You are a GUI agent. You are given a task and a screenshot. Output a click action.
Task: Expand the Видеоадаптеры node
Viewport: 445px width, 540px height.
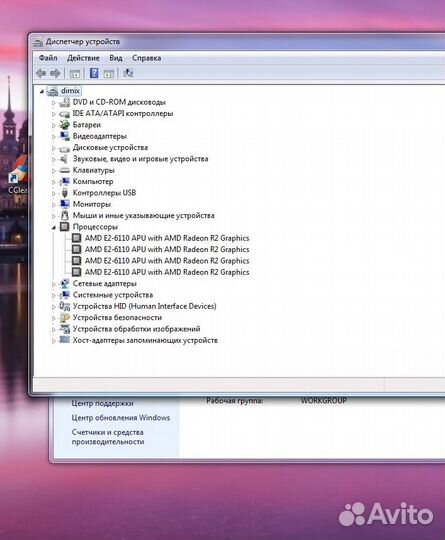pyautogui.click(x=53, y=137)
